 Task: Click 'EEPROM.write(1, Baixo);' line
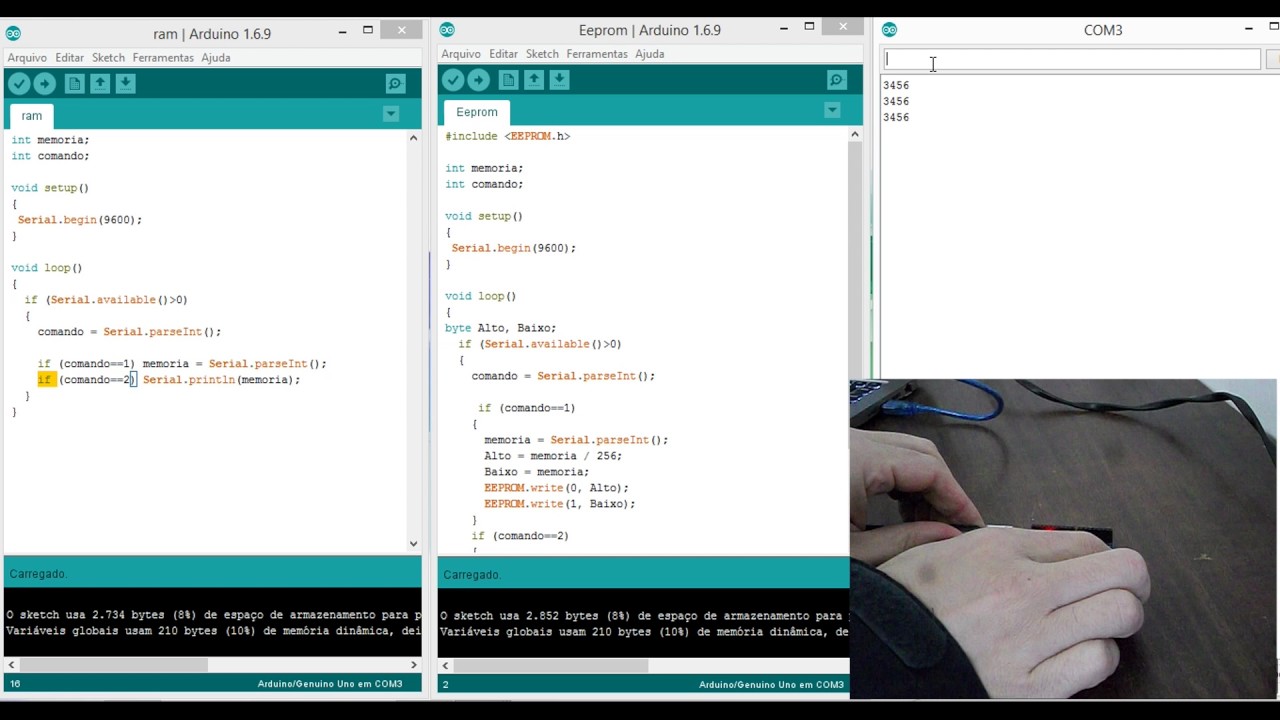(x=560, y=504)
